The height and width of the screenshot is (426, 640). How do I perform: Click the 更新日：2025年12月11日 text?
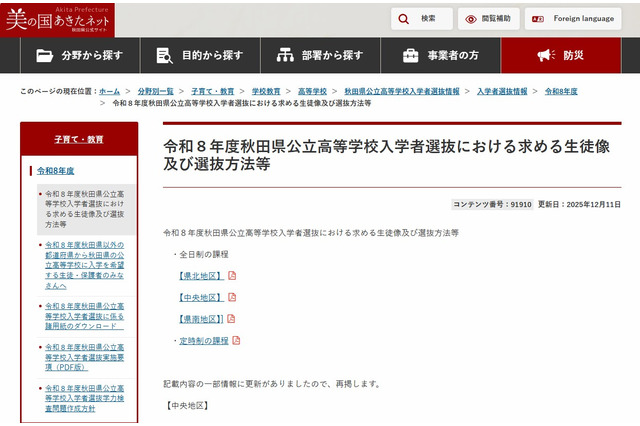[x=579, y=204]
